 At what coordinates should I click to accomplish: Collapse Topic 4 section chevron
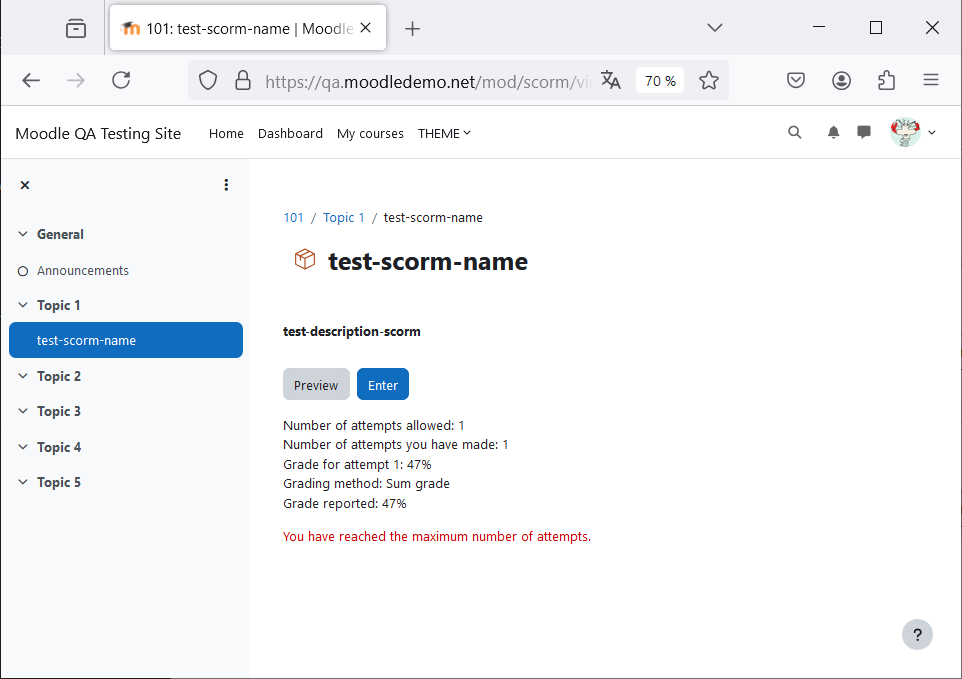(x=23, y=447)
